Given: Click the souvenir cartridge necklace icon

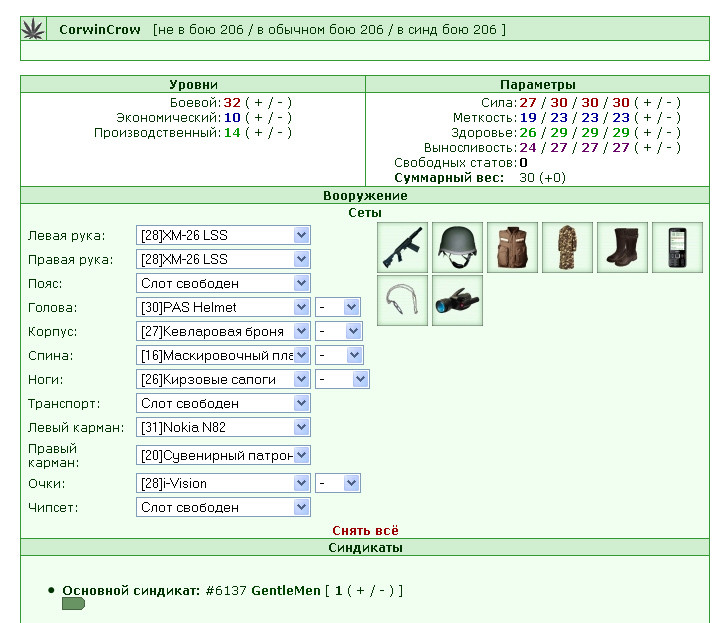Looking at the screenshot, I should coord(402,300).
